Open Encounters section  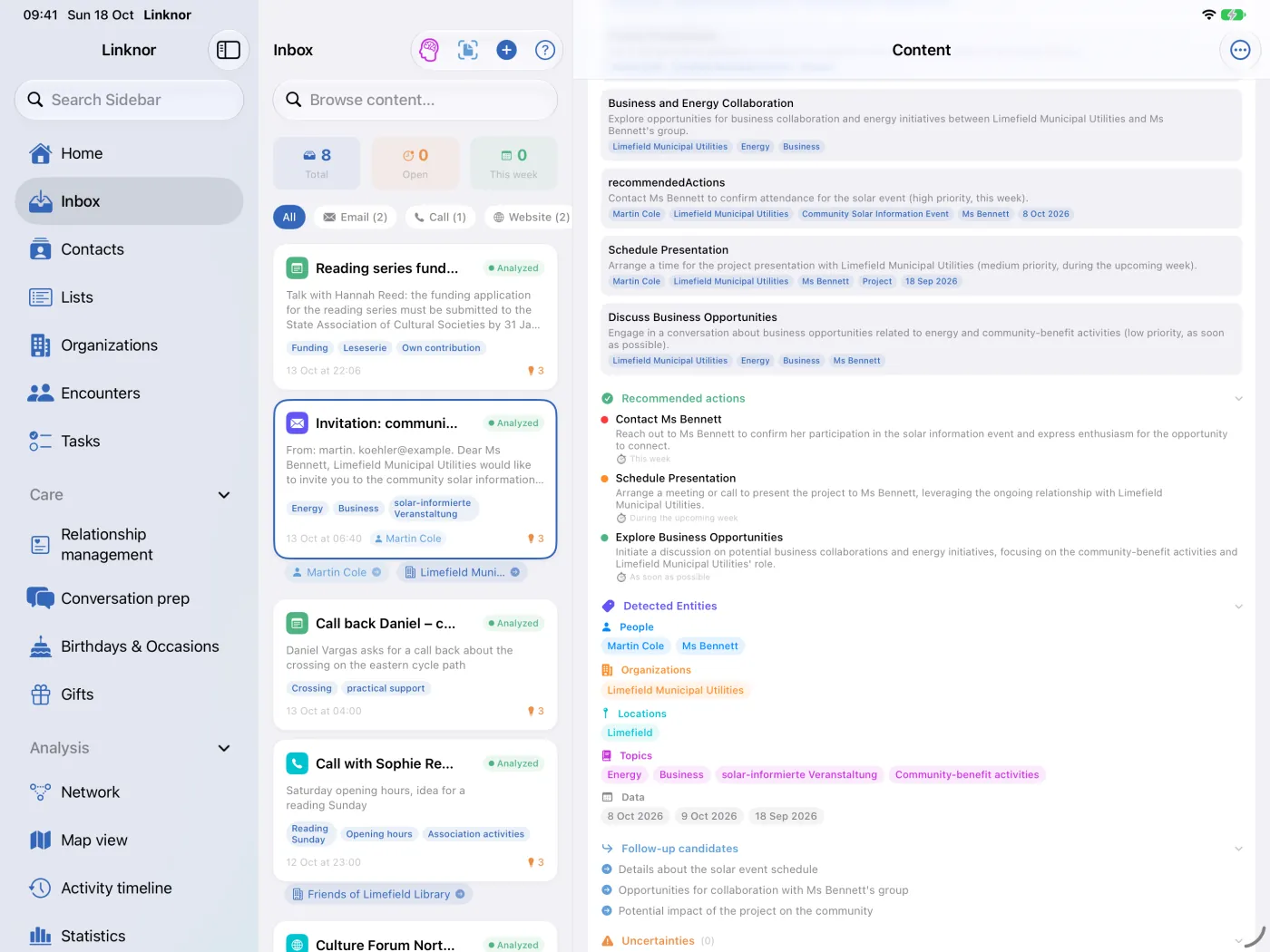(129, 393)
